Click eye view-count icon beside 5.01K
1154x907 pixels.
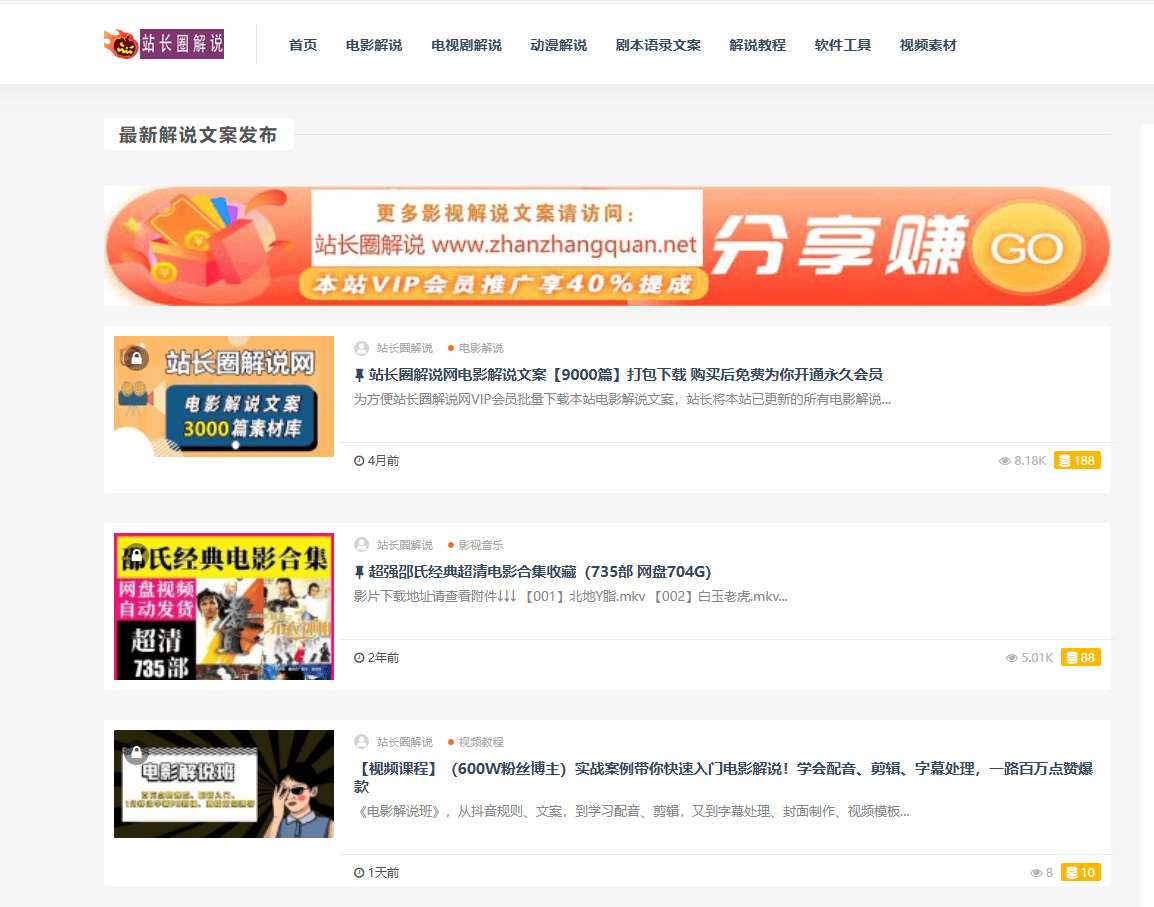[1011, 657]
